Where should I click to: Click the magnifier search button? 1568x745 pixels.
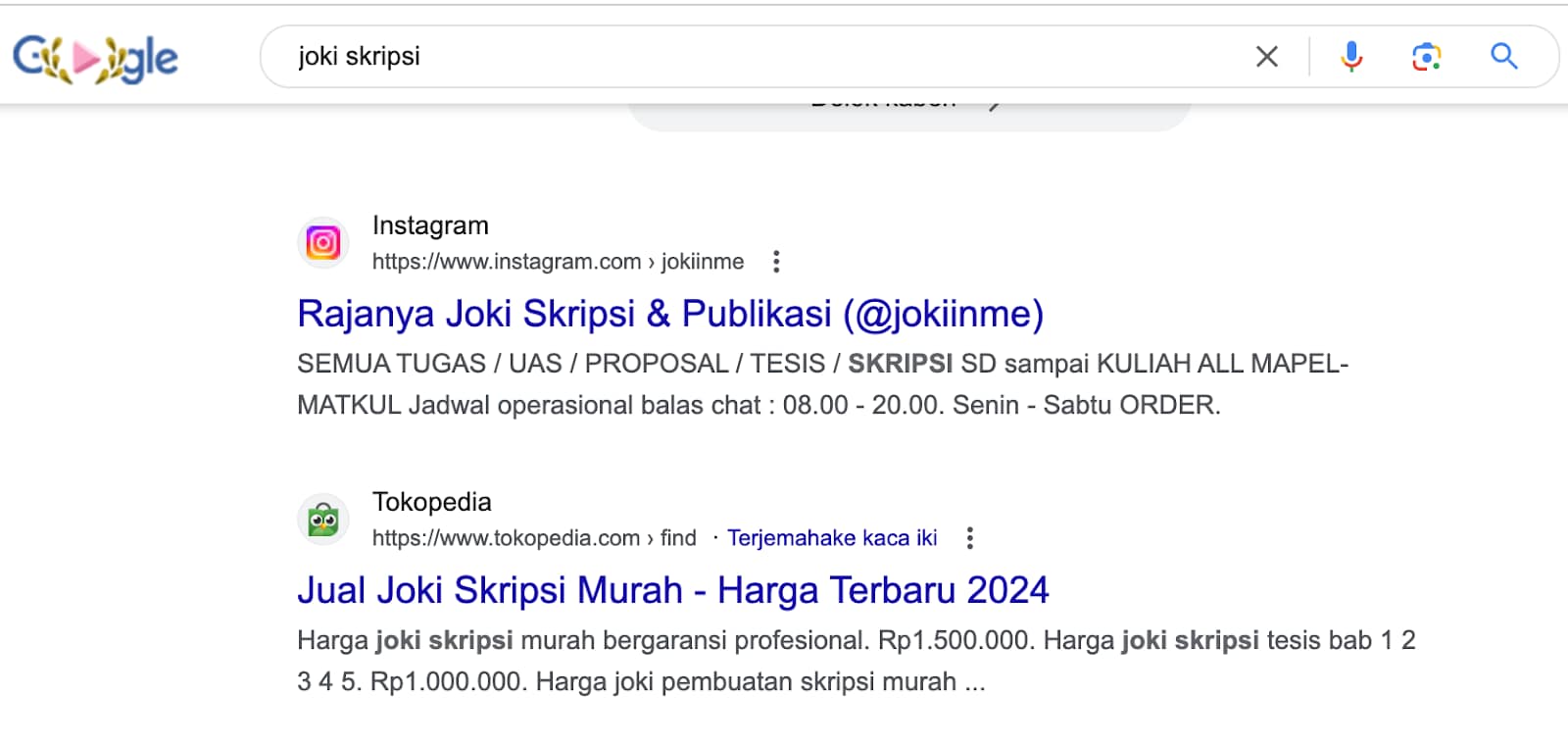point(1503,57)
